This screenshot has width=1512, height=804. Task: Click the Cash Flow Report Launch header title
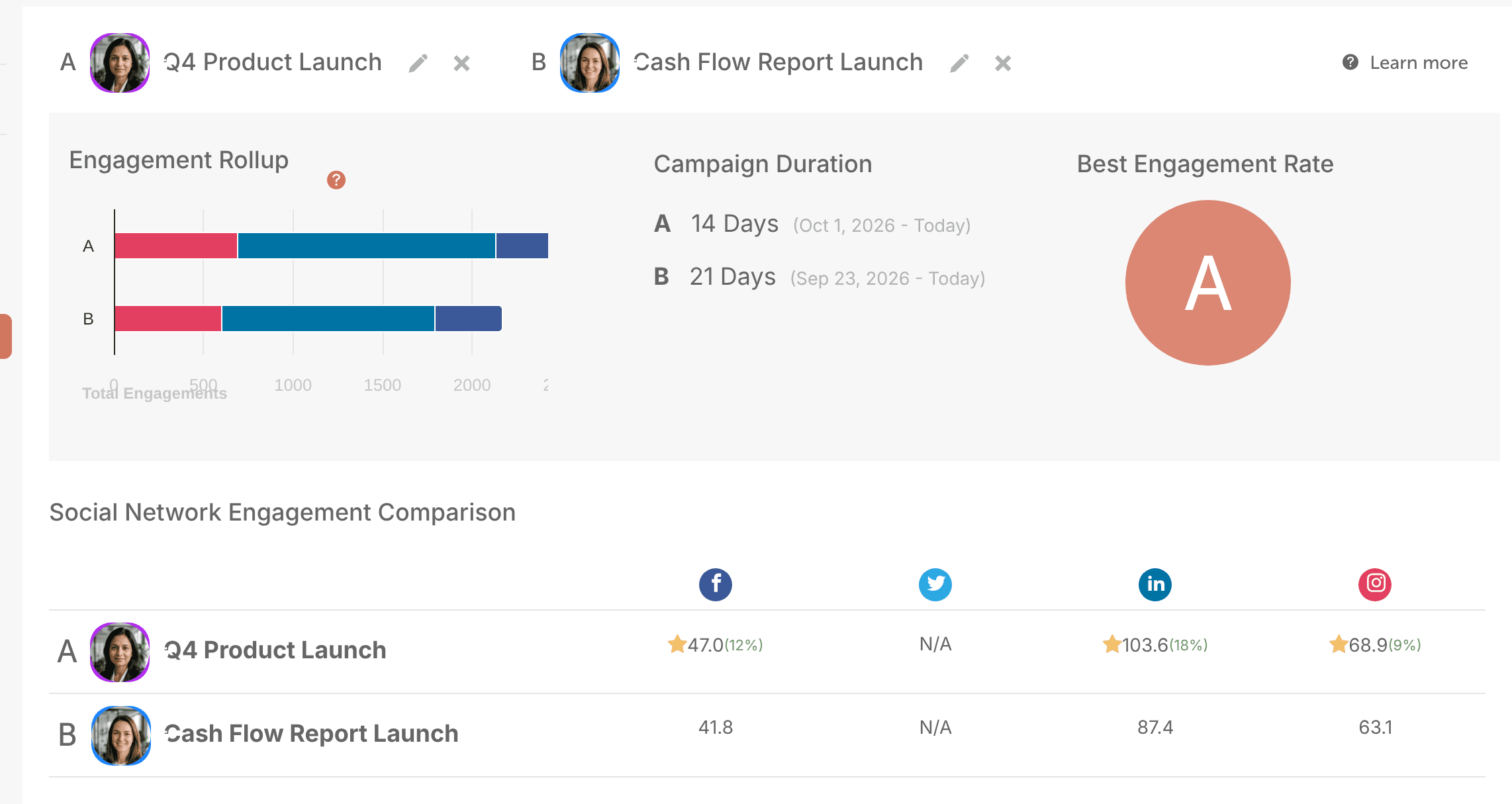(x=779, y=62)
